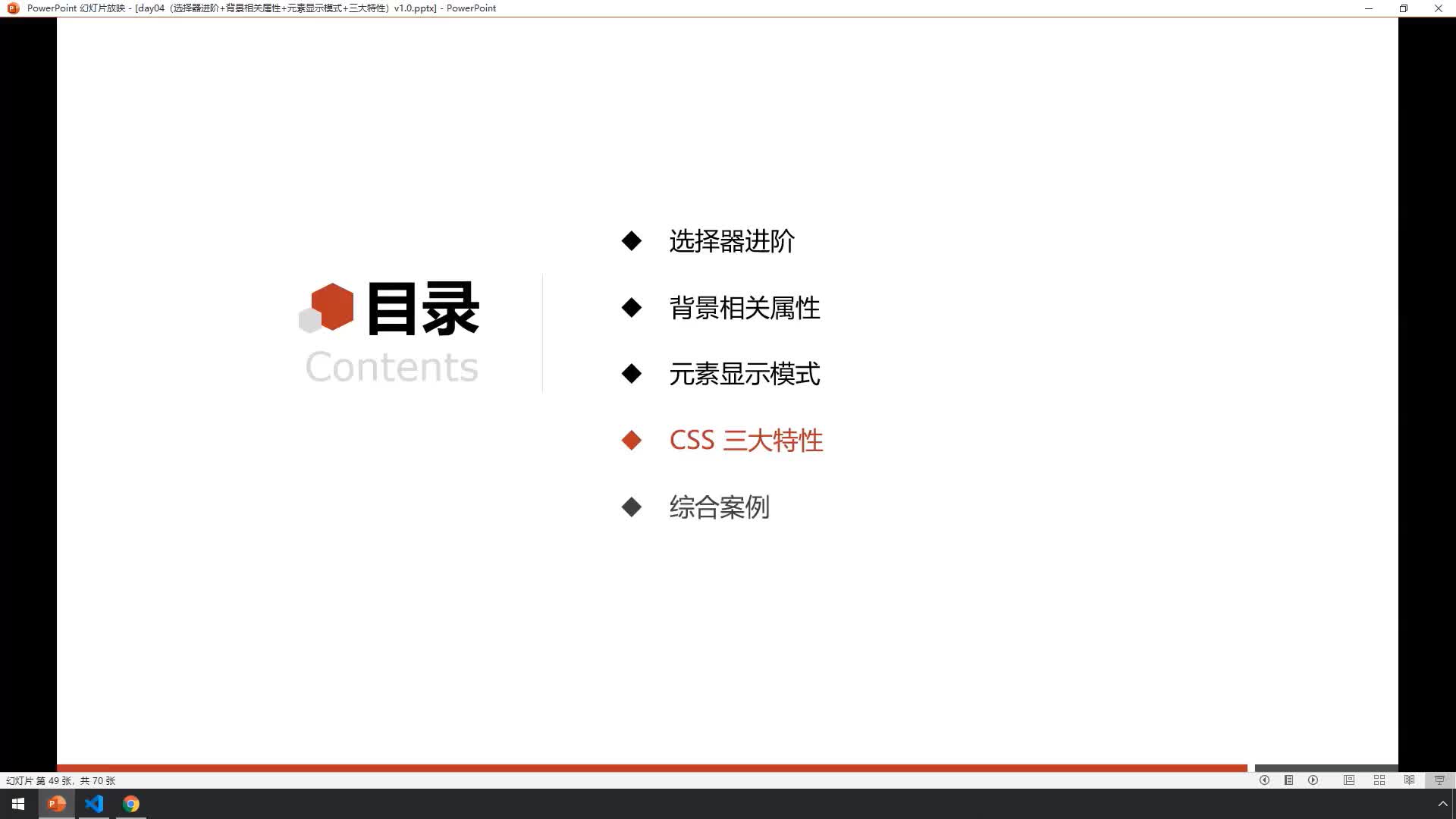
Task: Click the Chrome browser icon in taskbar
Action: click(x=131, y=804)
